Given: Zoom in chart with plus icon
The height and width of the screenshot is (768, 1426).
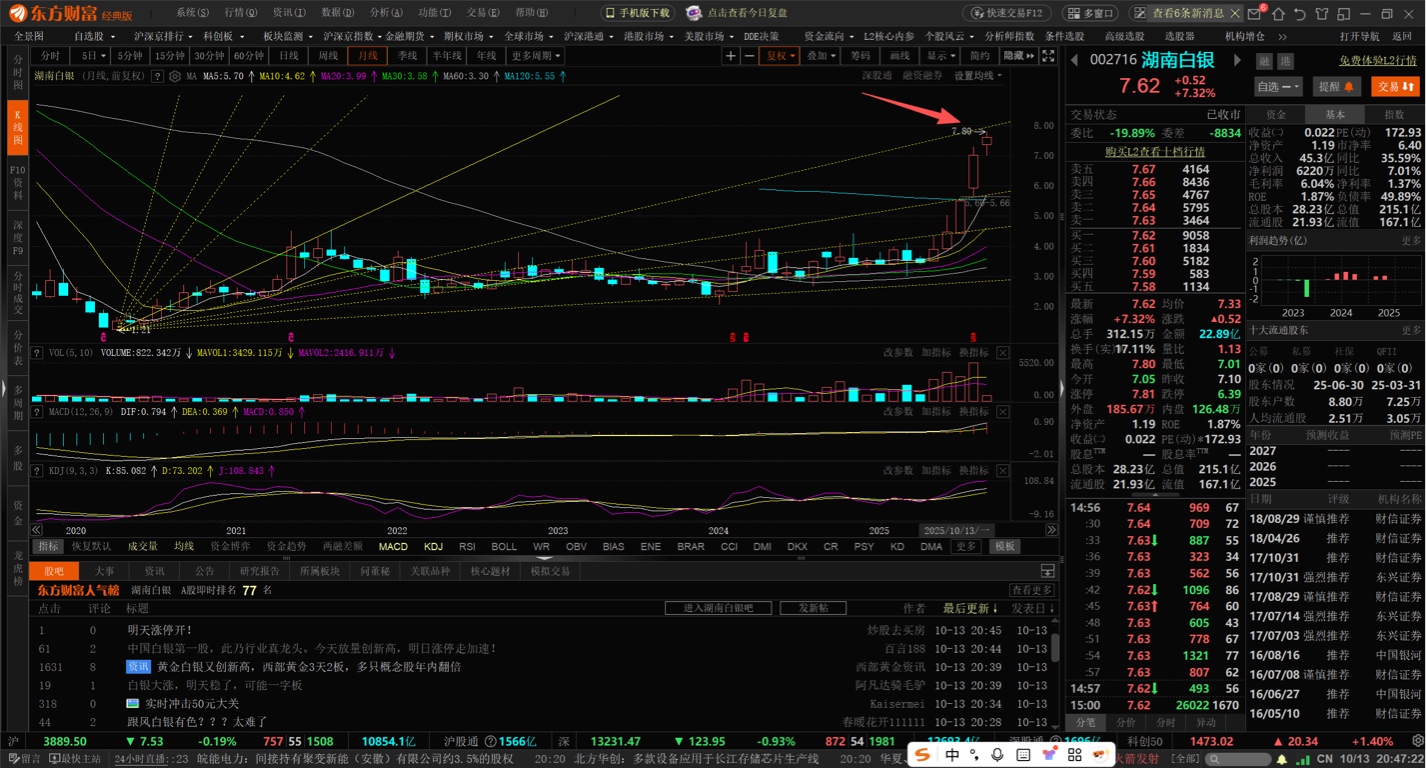Looking at the screenshot, I should 731,56.
